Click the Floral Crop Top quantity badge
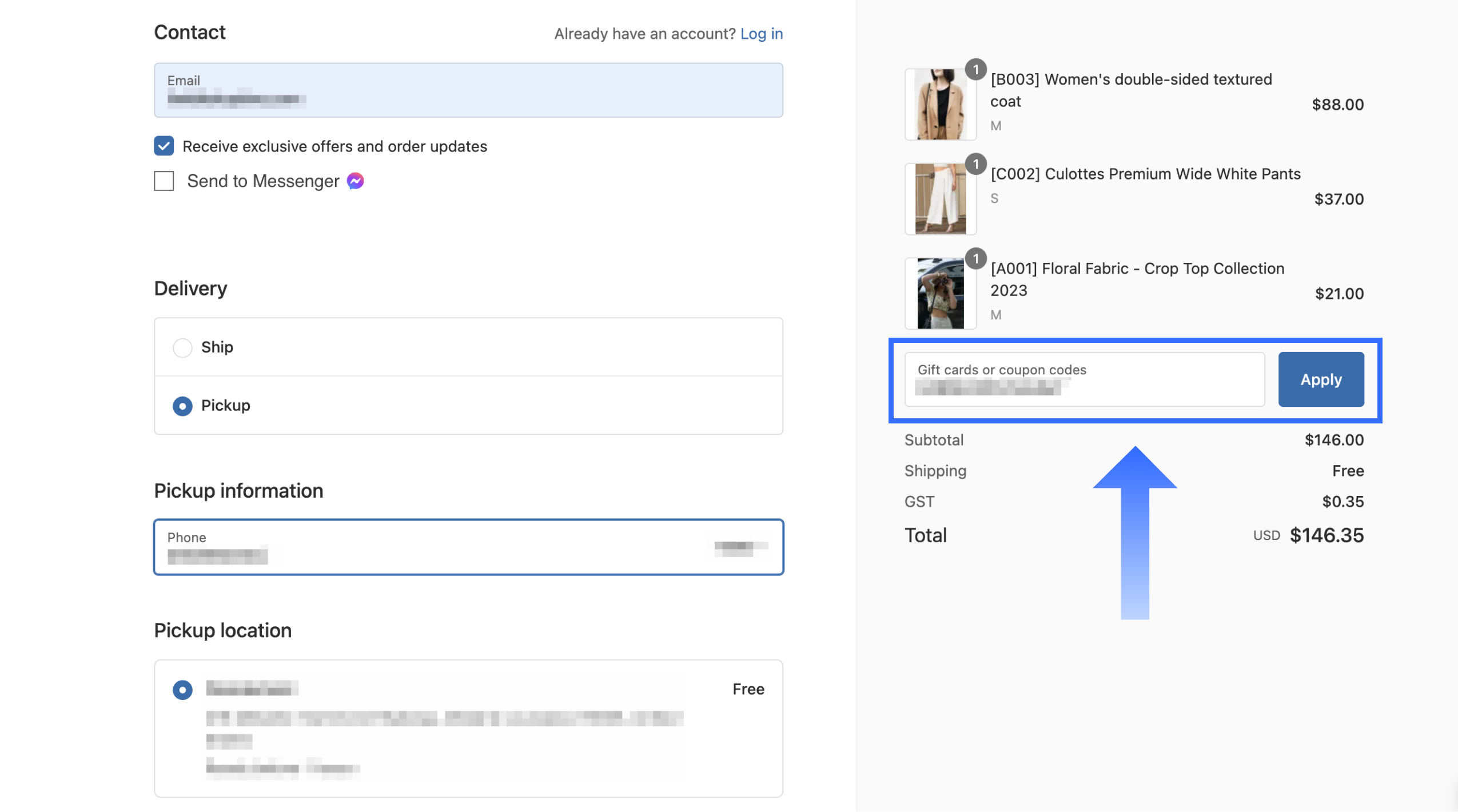 click(x=975, y=259)
